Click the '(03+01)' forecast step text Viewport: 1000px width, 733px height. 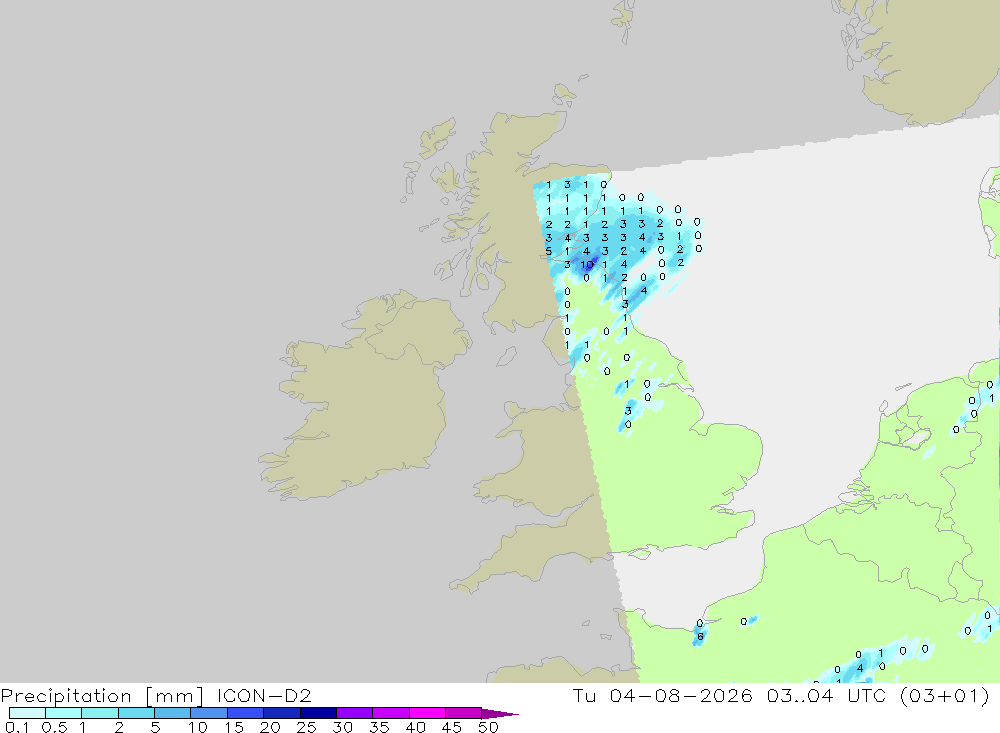[945, 695]
